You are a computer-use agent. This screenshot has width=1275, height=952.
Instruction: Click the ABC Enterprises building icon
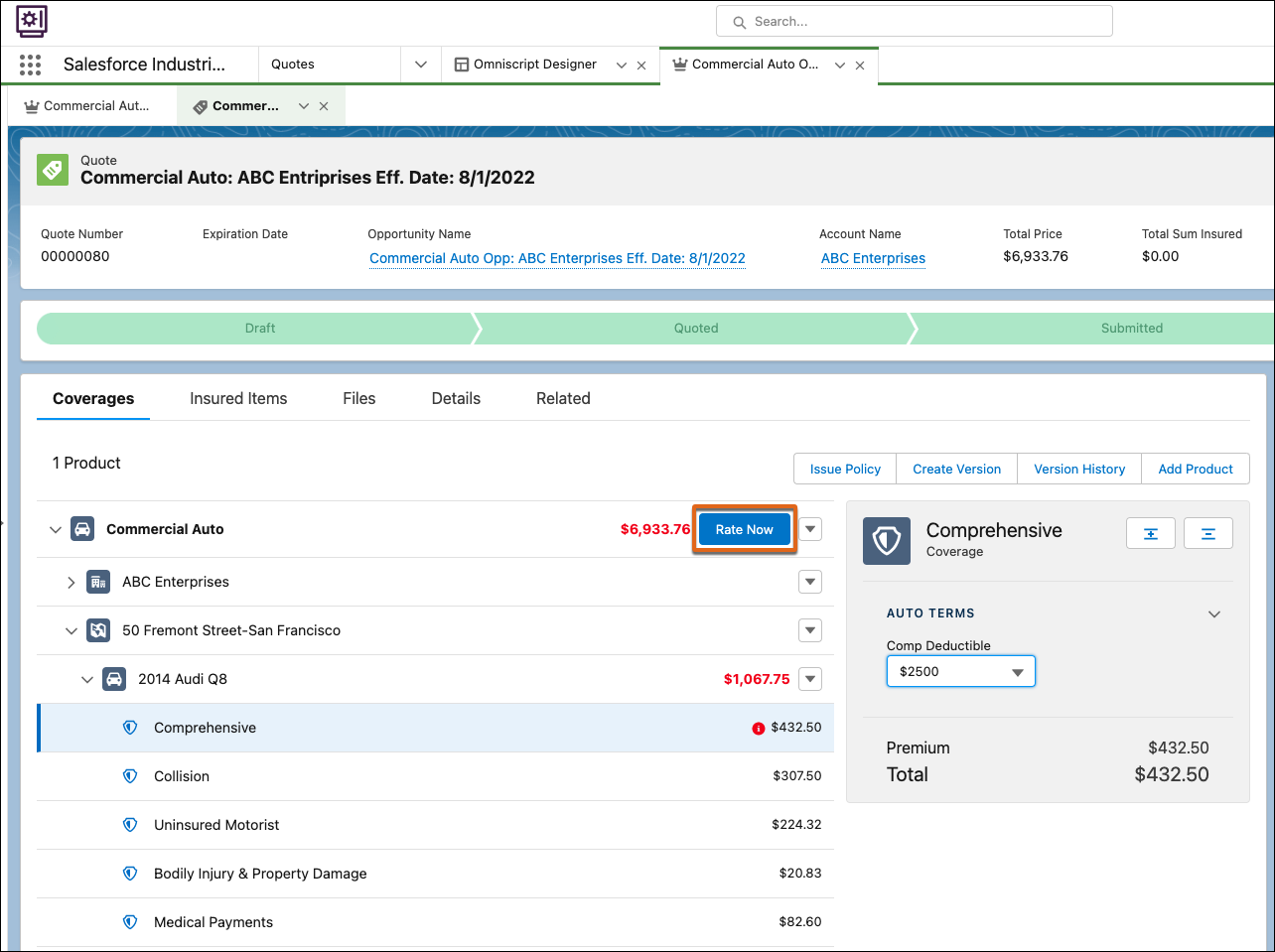pos(98,582)
